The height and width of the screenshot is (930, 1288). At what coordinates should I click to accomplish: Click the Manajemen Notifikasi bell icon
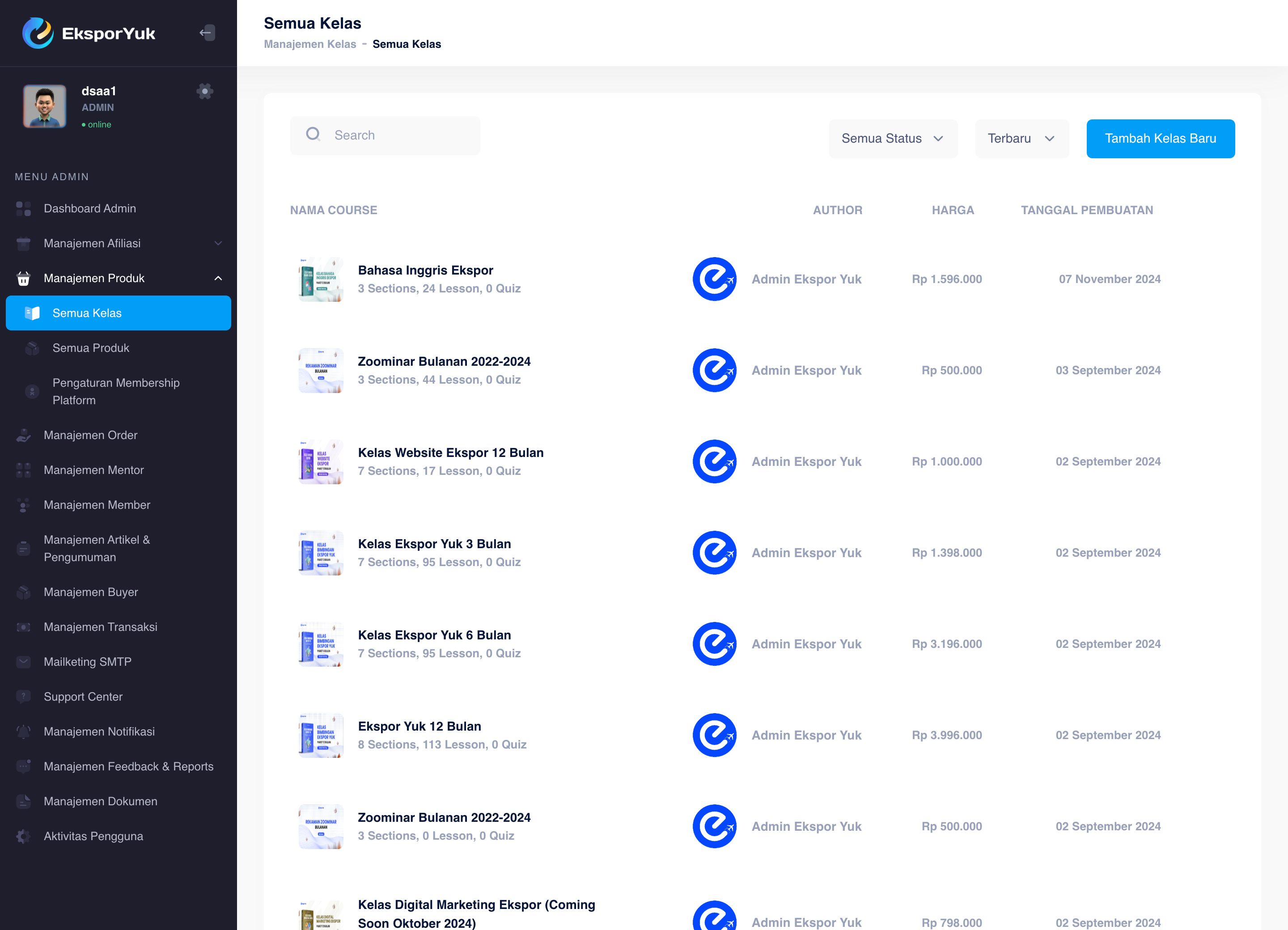[x=23, y=732]
